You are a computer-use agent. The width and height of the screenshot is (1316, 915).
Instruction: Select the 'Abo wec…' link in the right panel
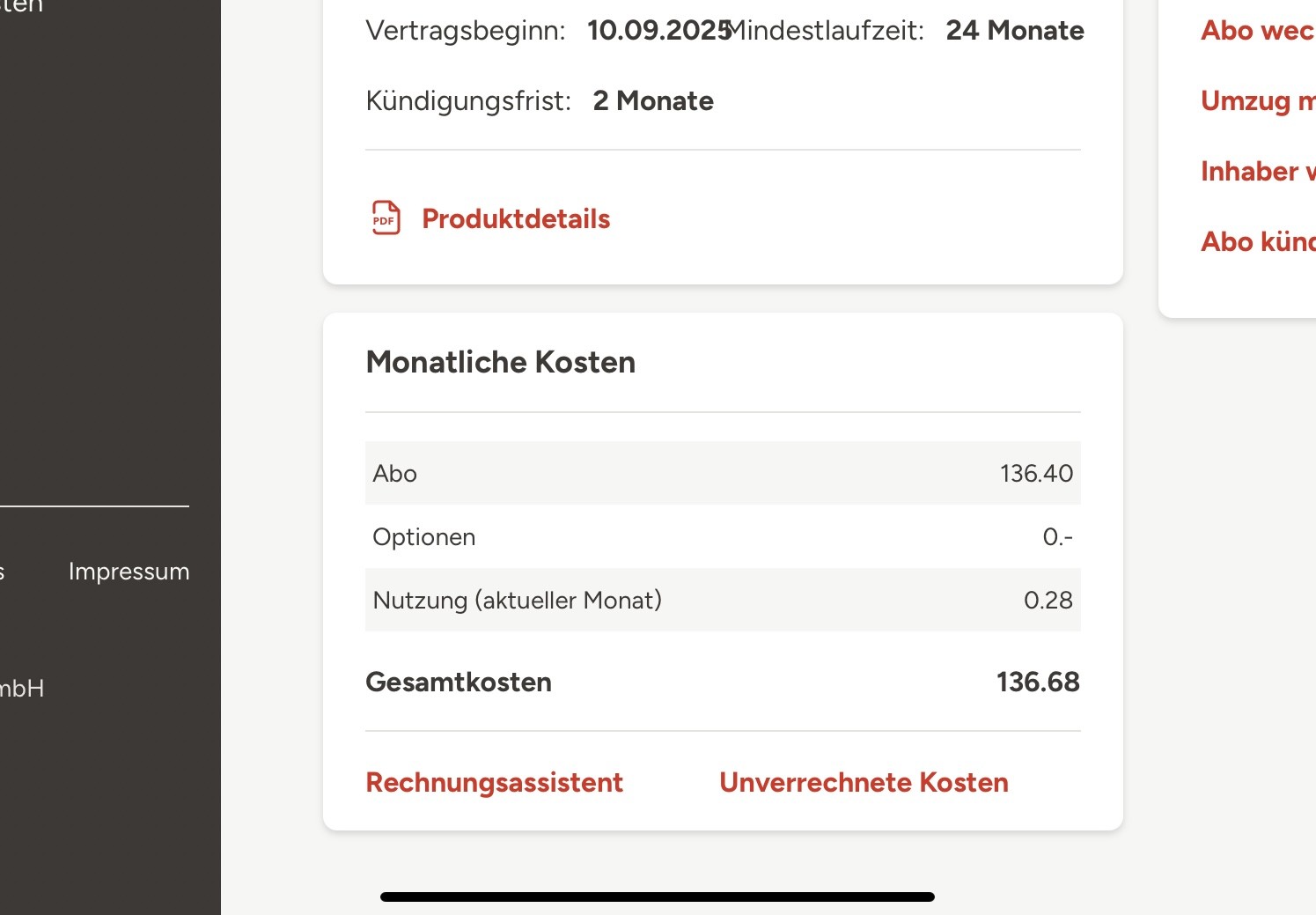tap(1257, 31)
